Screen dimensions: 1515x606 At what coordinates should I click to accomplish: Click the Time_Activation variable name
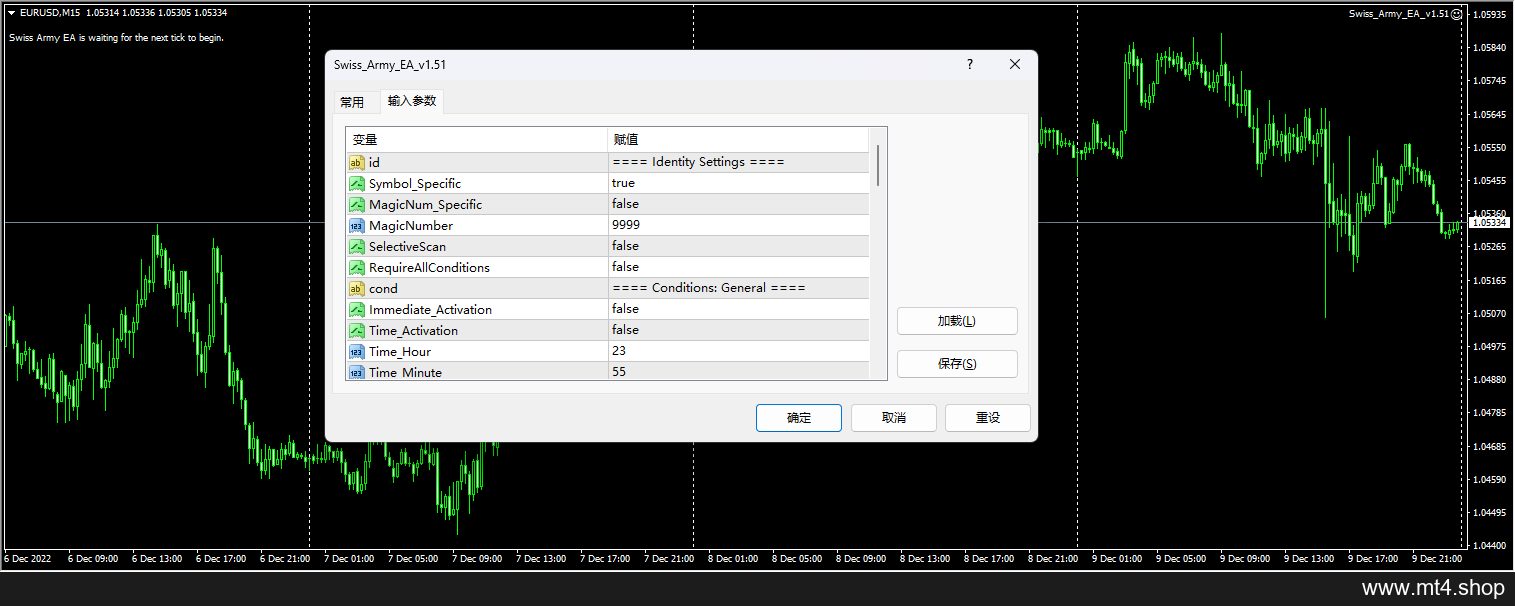tap(414, 331)
